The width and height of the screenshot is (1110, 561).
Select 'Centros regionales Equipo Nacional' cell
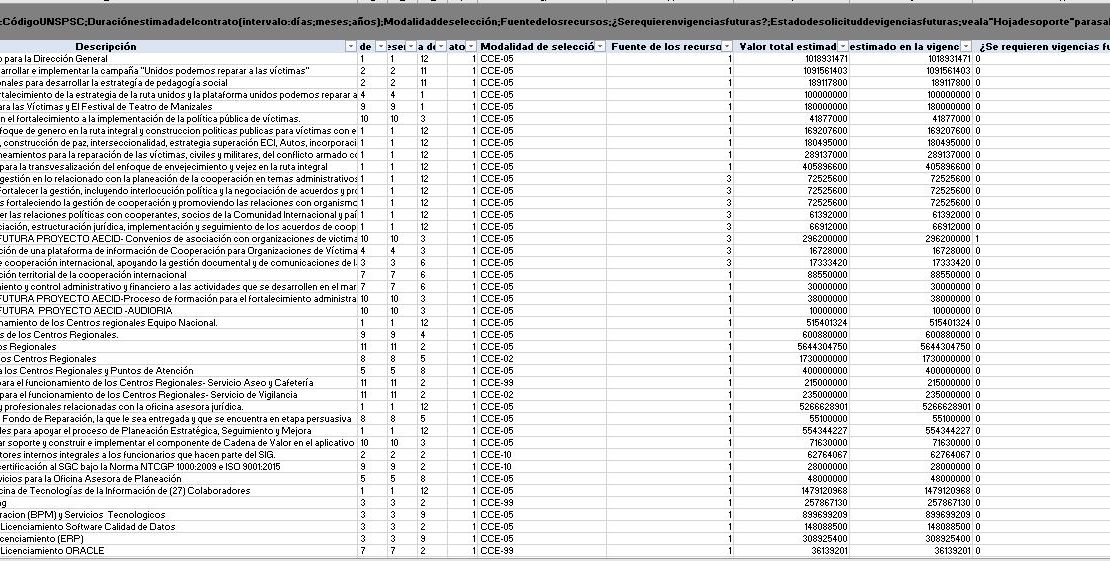178,323
